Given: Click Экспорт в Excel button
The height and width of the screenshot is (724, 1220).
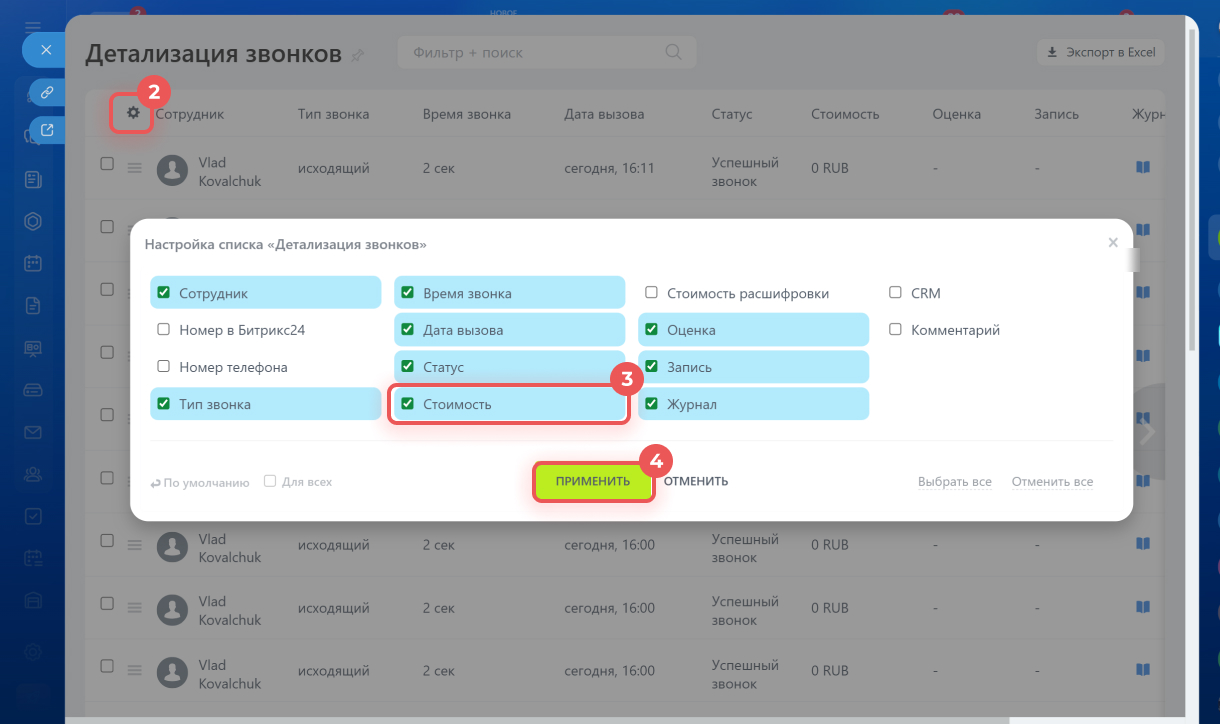Looking at the screenshot, I should point(1101,52).
